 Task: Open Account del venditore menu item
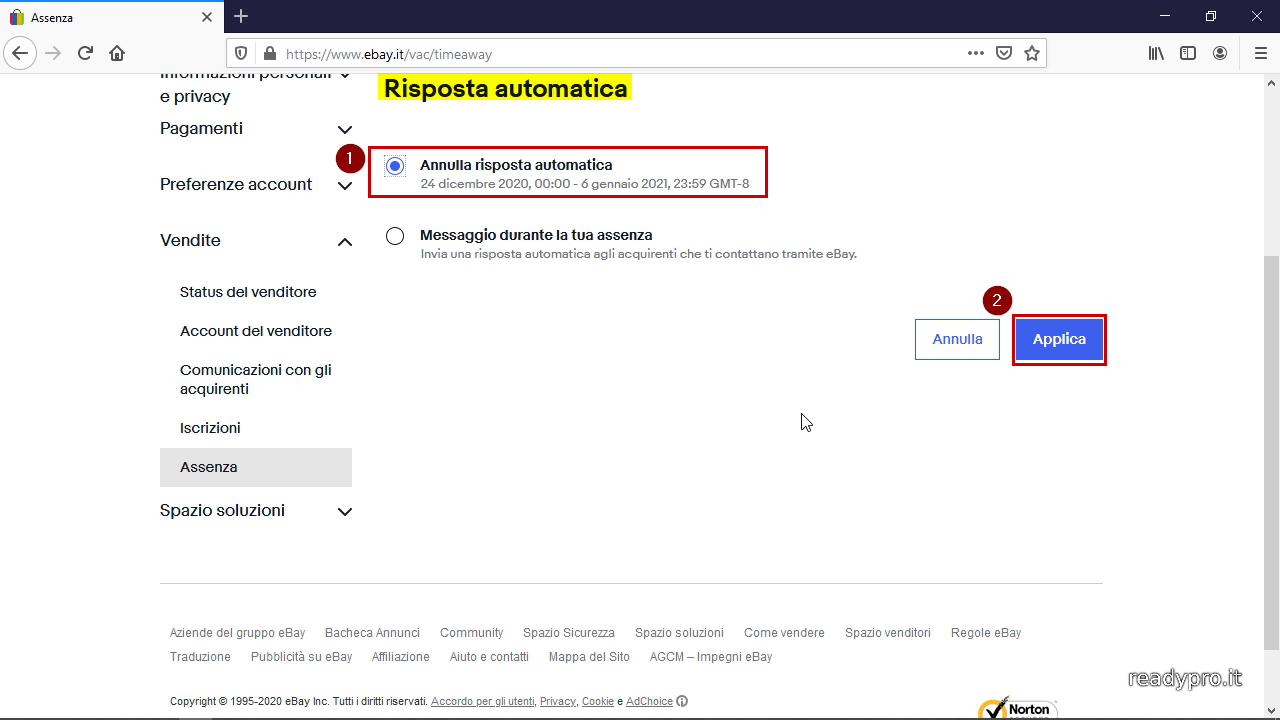tap(256, 331)
